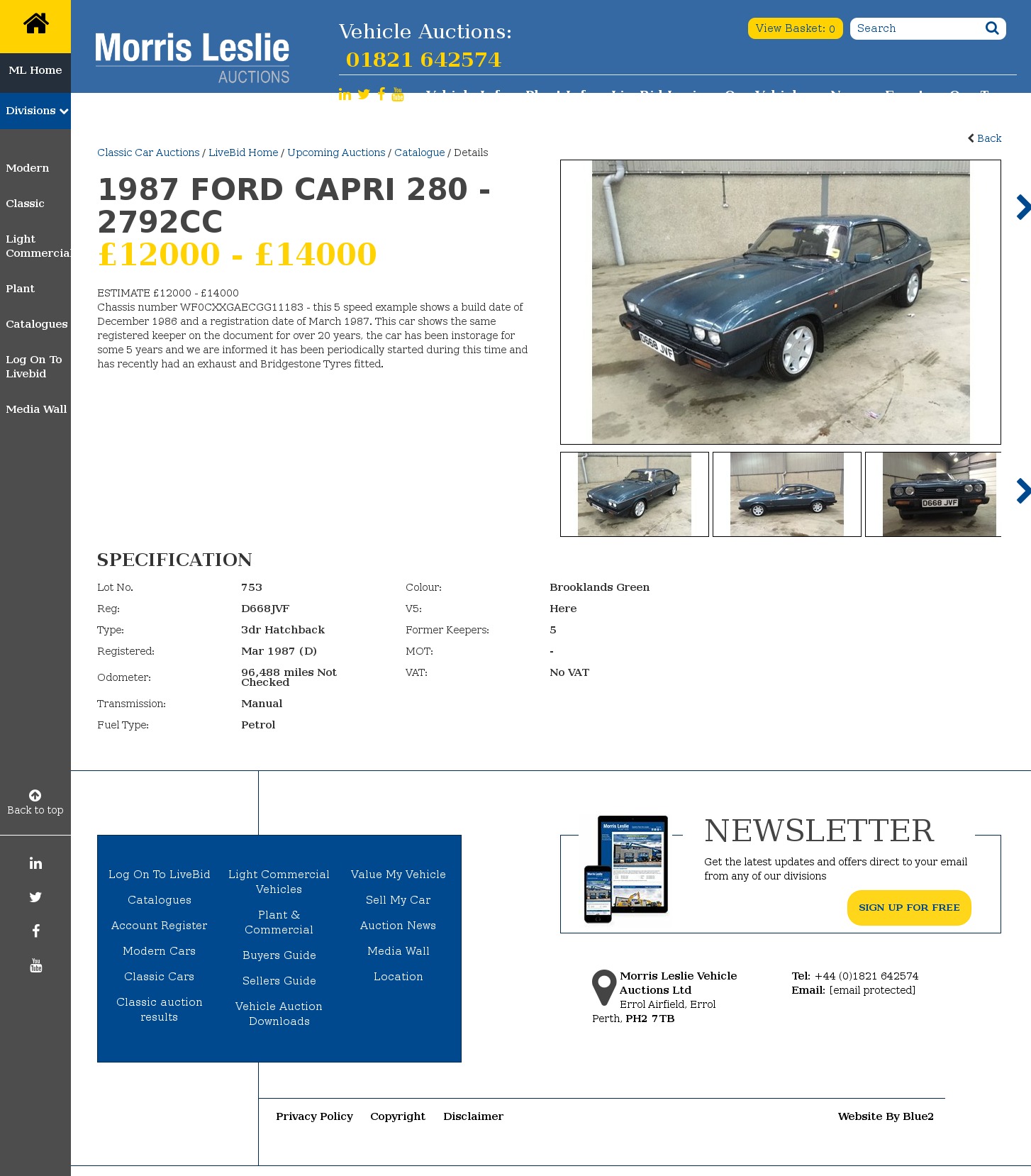Open LinkedIn icon in header
Image resolution: width=1031 pixels, height=1176 pixels.
click(x=345, y=94)
